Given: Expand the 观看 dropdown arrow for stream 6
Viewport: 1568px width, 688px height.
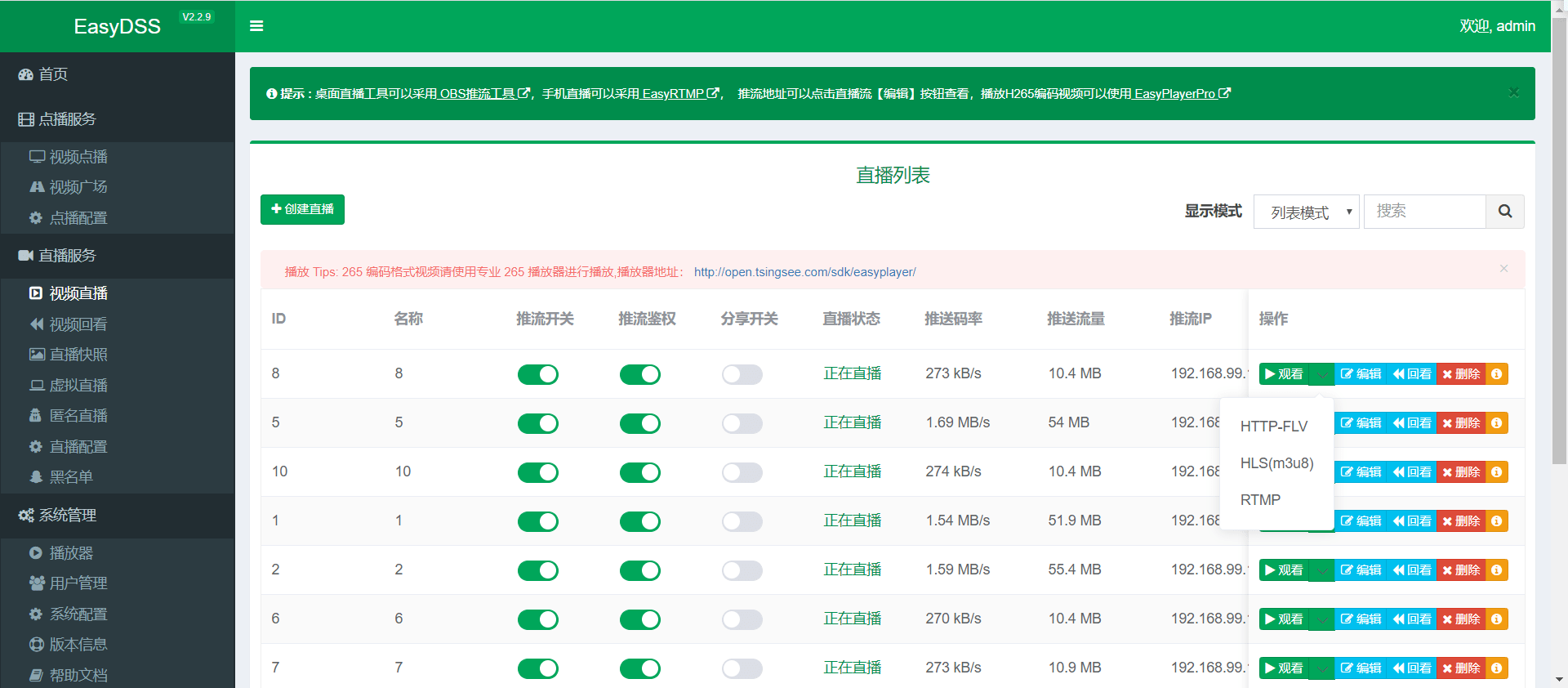Looking at the screenshot, I should [x=1321, y=619].
